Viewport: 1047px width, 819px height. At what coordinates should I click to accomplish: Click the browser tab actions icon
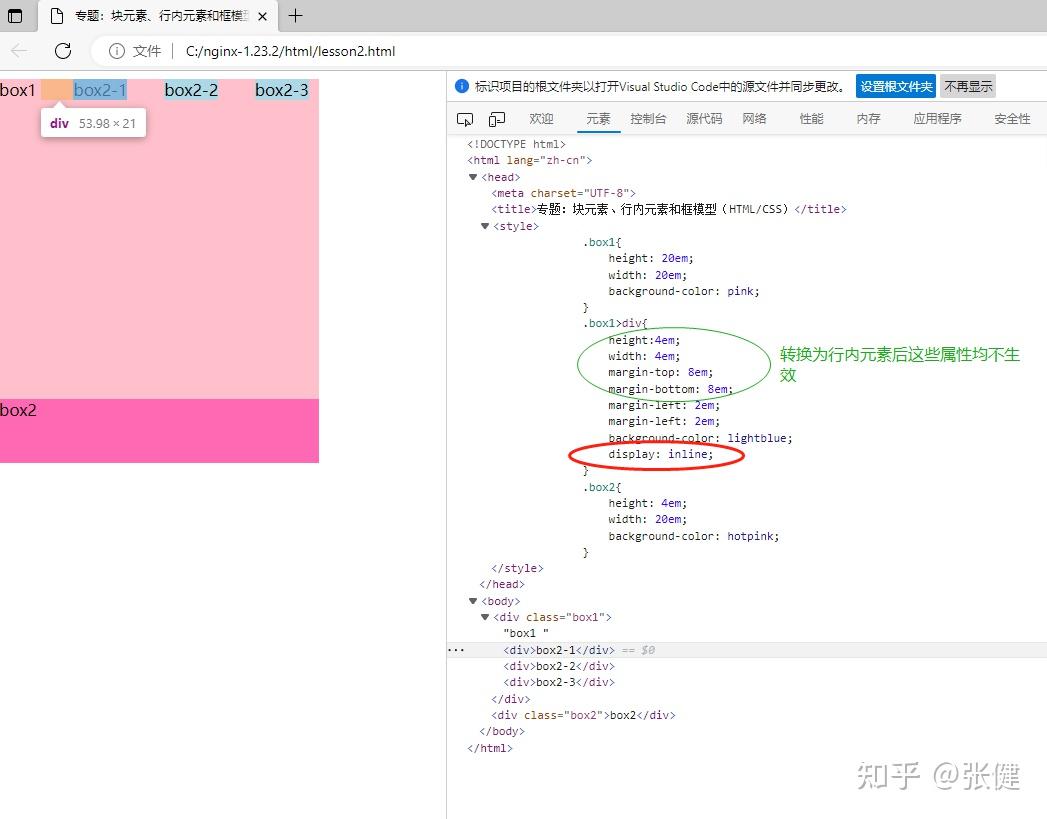click(x=14, y=16)
